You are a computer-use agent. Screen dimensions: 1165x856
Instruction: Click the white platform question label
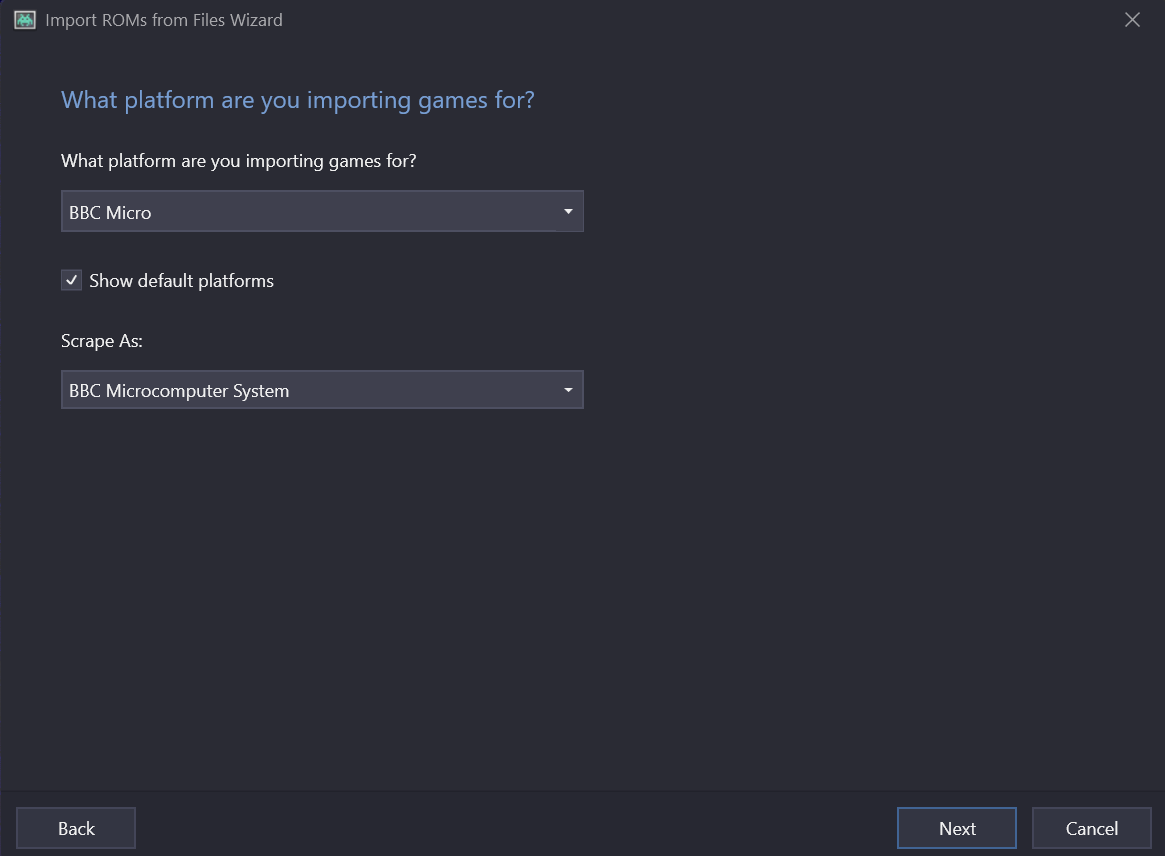coord(238,161)
